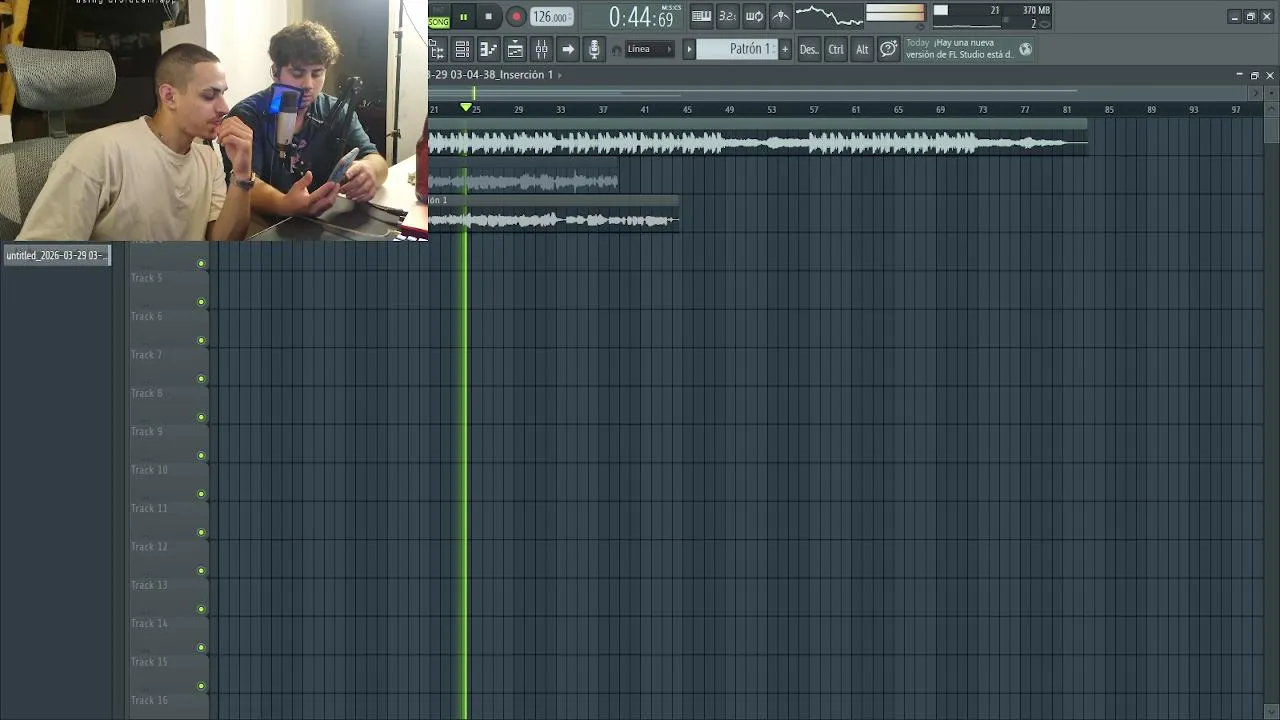Click the playlist horizontal scrollbar
1280x720 pixels.
[x=840, y=93]
